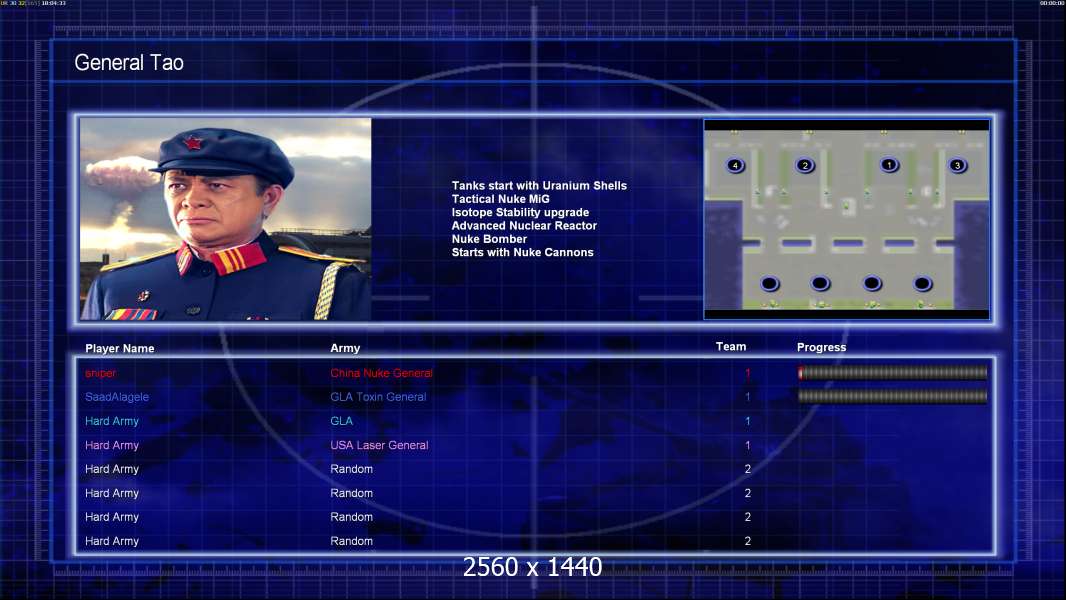Click the team number in USA Laser General row

(x=747, y=445)
